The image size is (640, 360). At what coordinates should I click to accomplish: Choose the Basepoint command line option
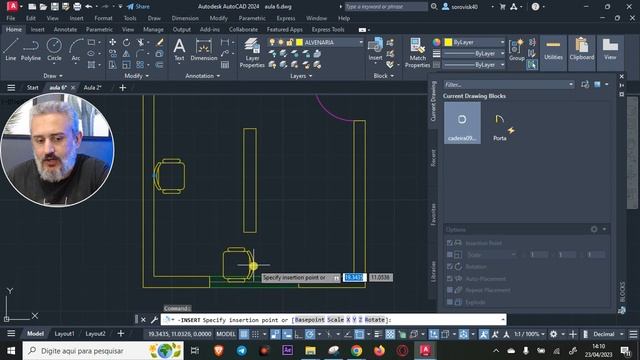coord(310,320)
